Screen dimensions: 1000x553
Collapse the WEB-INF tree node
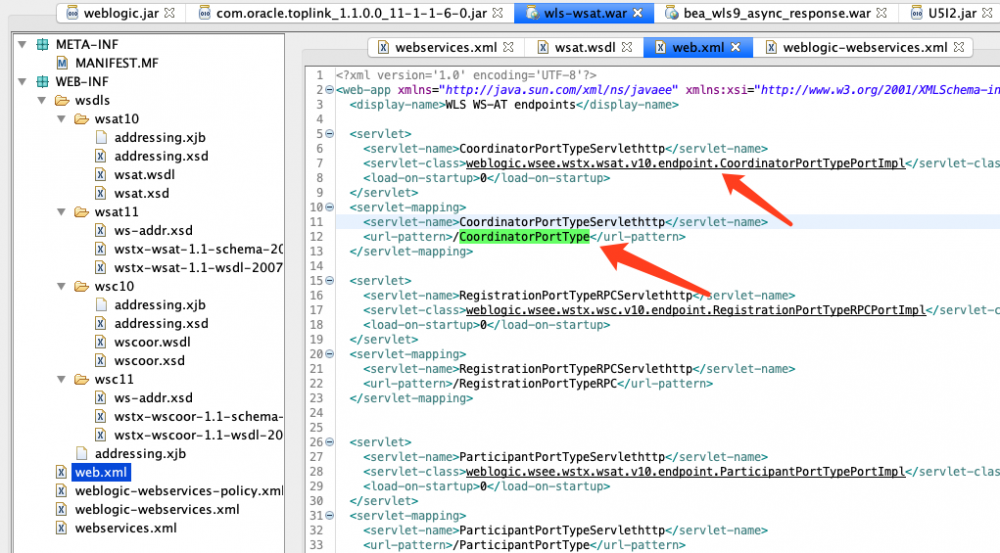pyautogui.click(x=22, y=82)
